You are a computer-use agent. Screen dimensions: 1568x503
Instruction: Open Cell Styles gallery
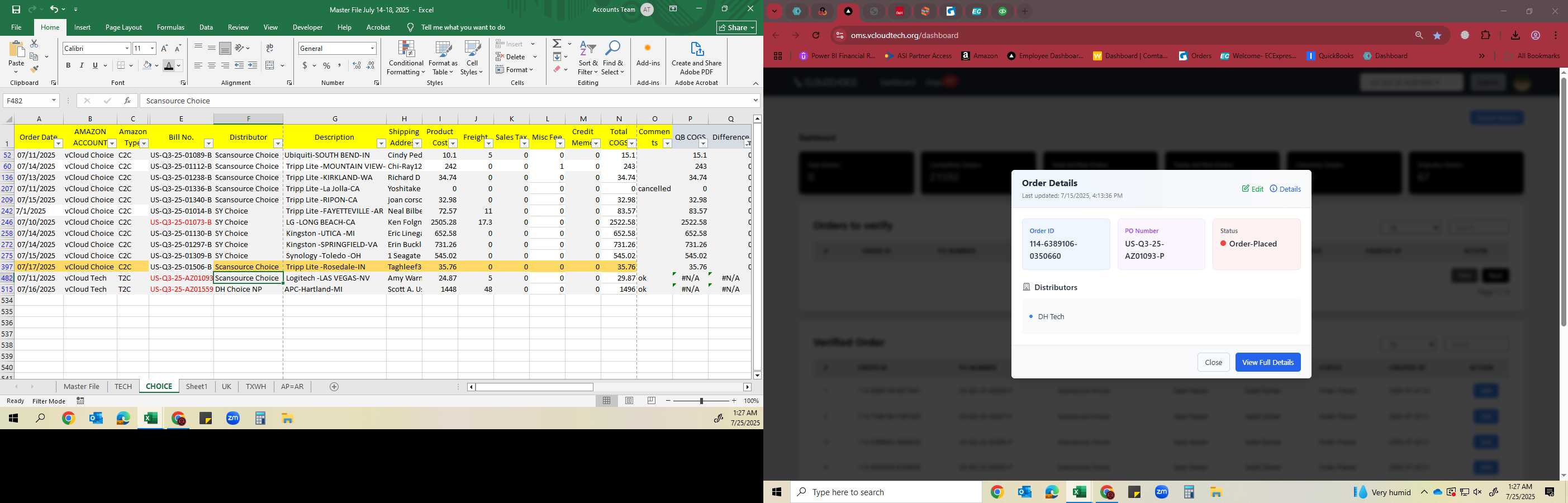point(472,59)
